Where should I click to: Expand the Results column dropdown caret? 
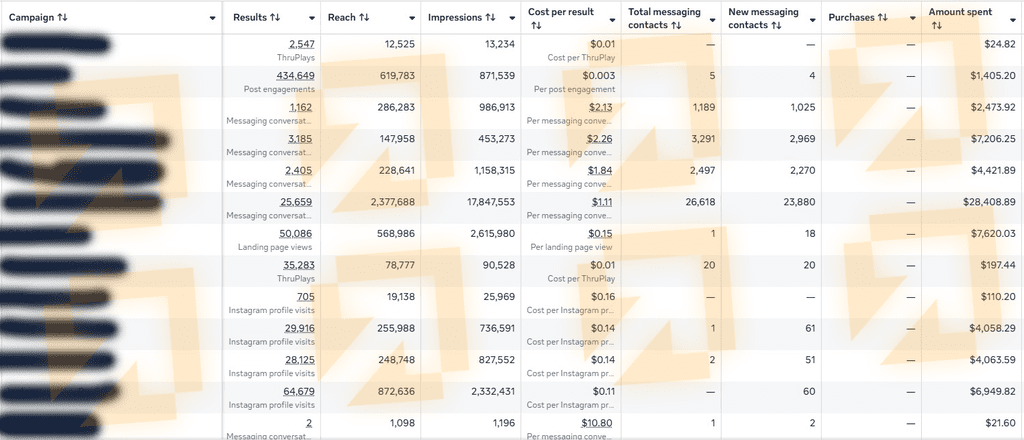coord(312,18)
